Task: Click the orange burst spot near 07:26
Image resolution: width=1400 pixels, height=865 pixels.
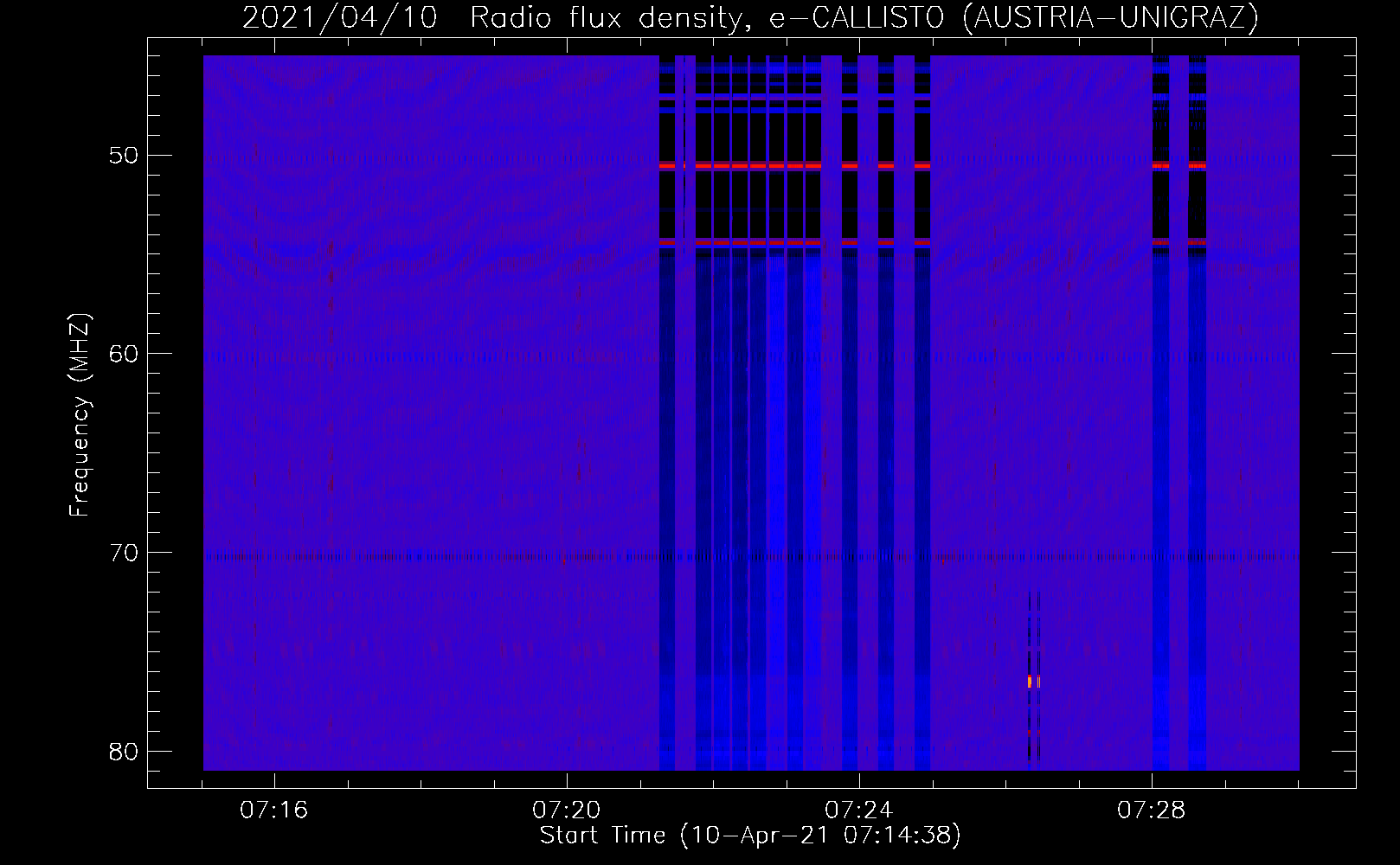Action: pyautogui.click(x=1030, y=682)
